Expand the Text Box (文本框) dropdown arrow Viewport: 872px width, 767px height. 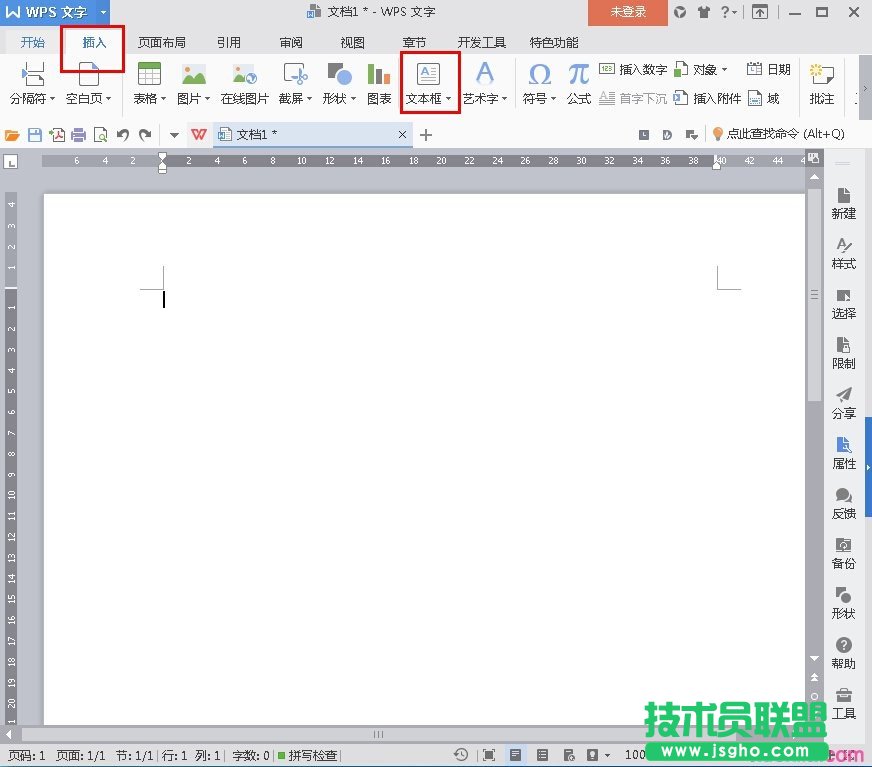tap(448, 99)
